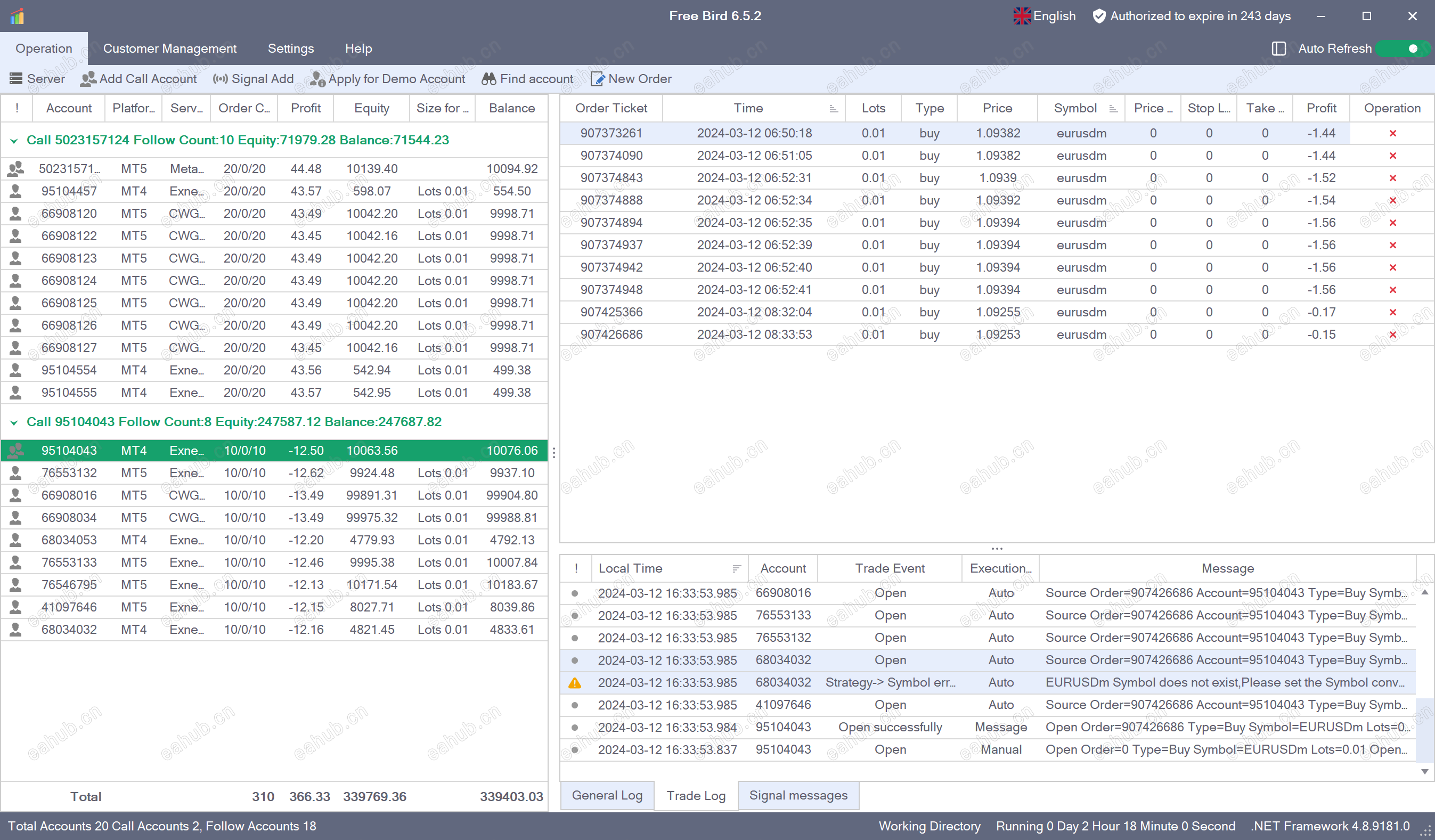Click the Apply for Demo Account icon

(317, 79)
